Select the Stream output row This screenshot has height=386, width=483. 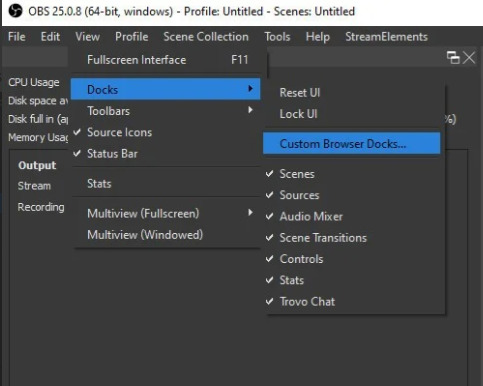tap(34, 186)
